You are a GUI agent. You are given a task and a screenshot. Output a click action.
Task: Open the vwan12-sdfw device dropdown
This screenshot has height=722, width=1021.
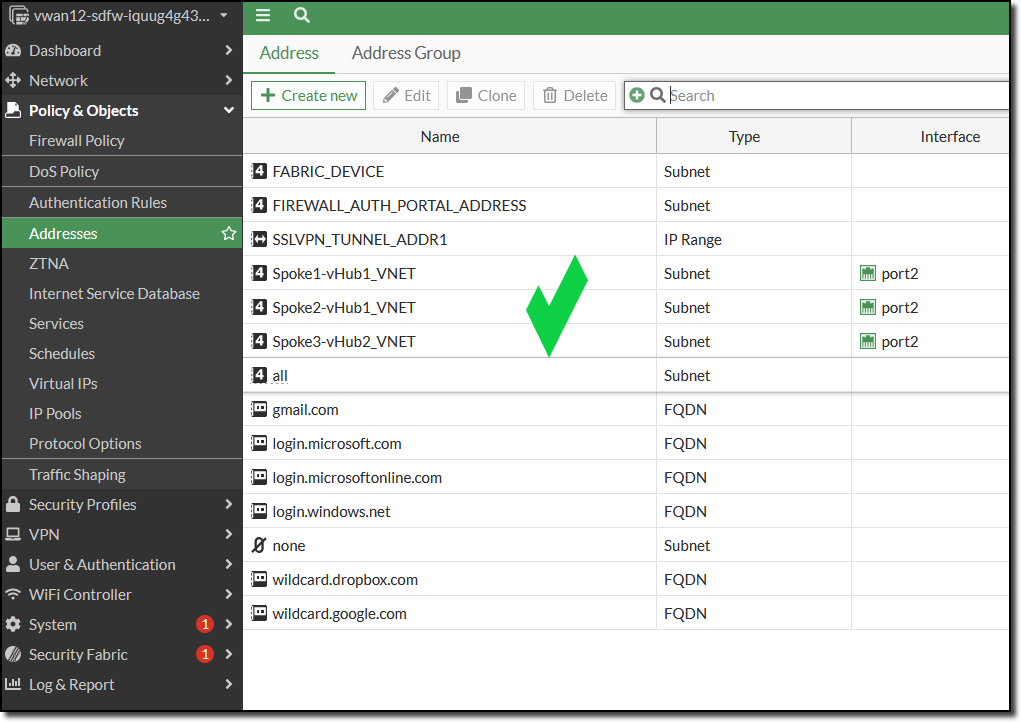pyautogui.click(x=224, y=15)
